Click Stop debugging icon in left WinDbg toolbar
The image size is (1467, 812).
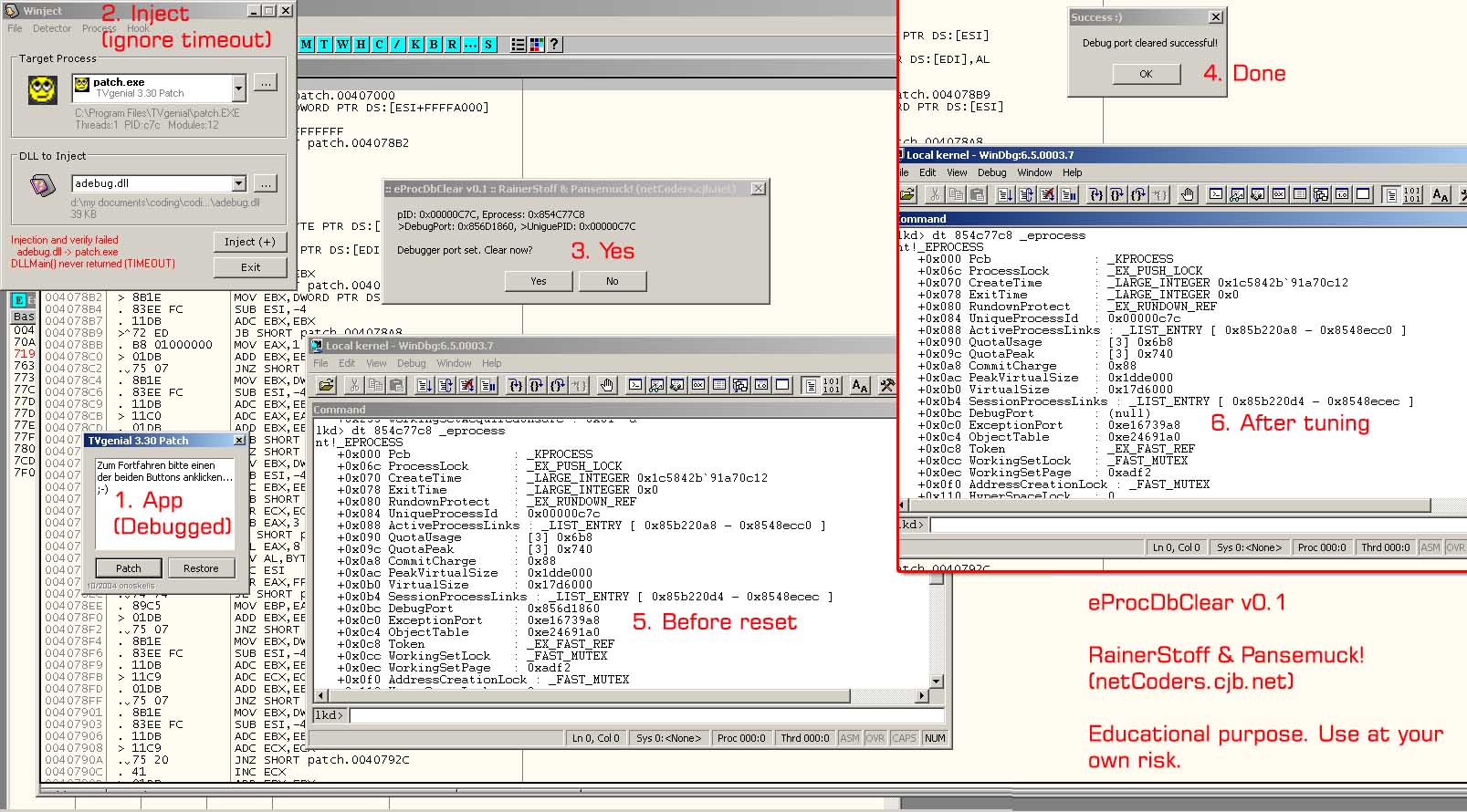(x=467, y=385)
